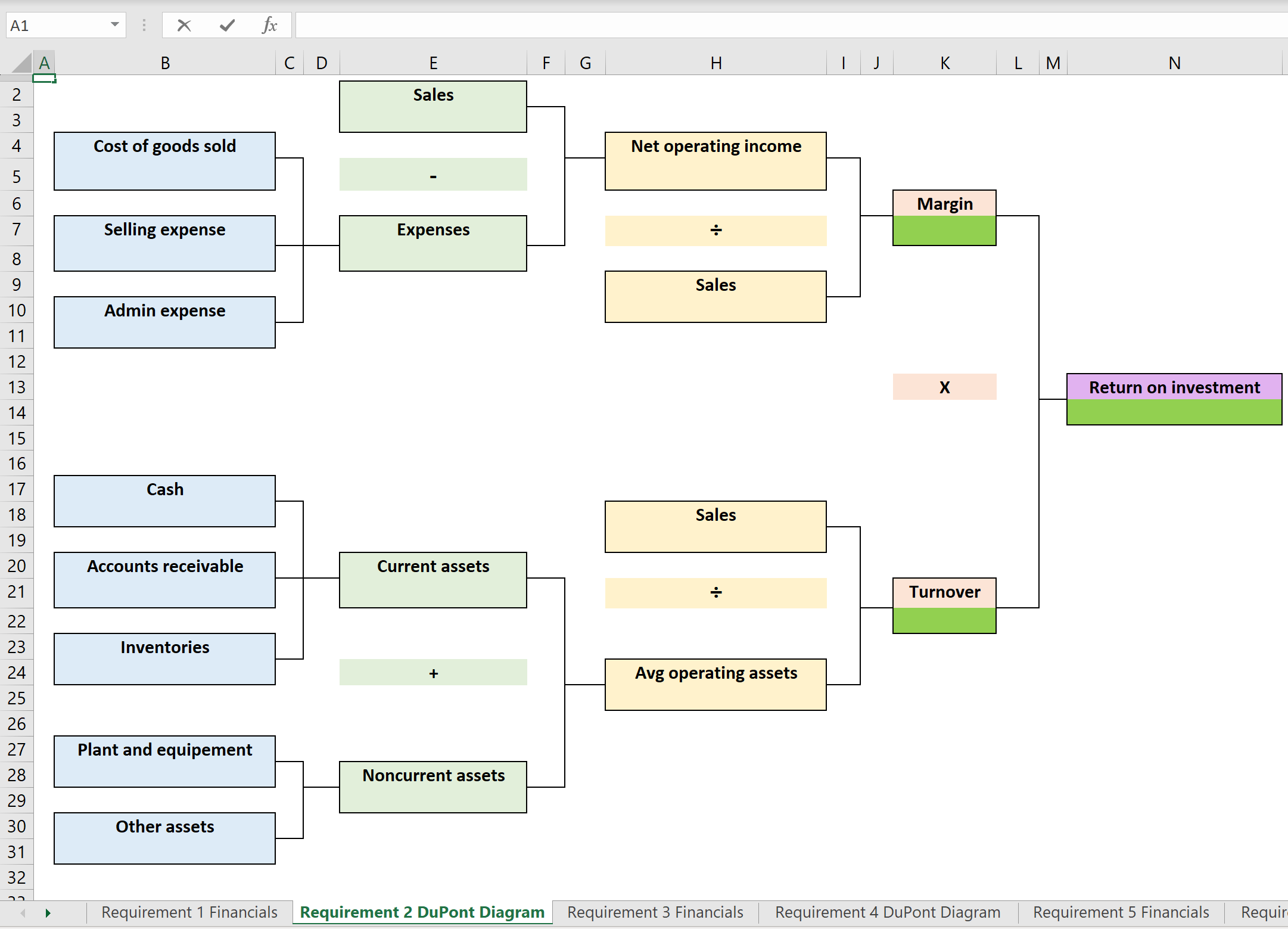Switch to Requirement 1 Financials tab
The image size is (1288, 929).
pyautogui.click(x=189, y=912)
